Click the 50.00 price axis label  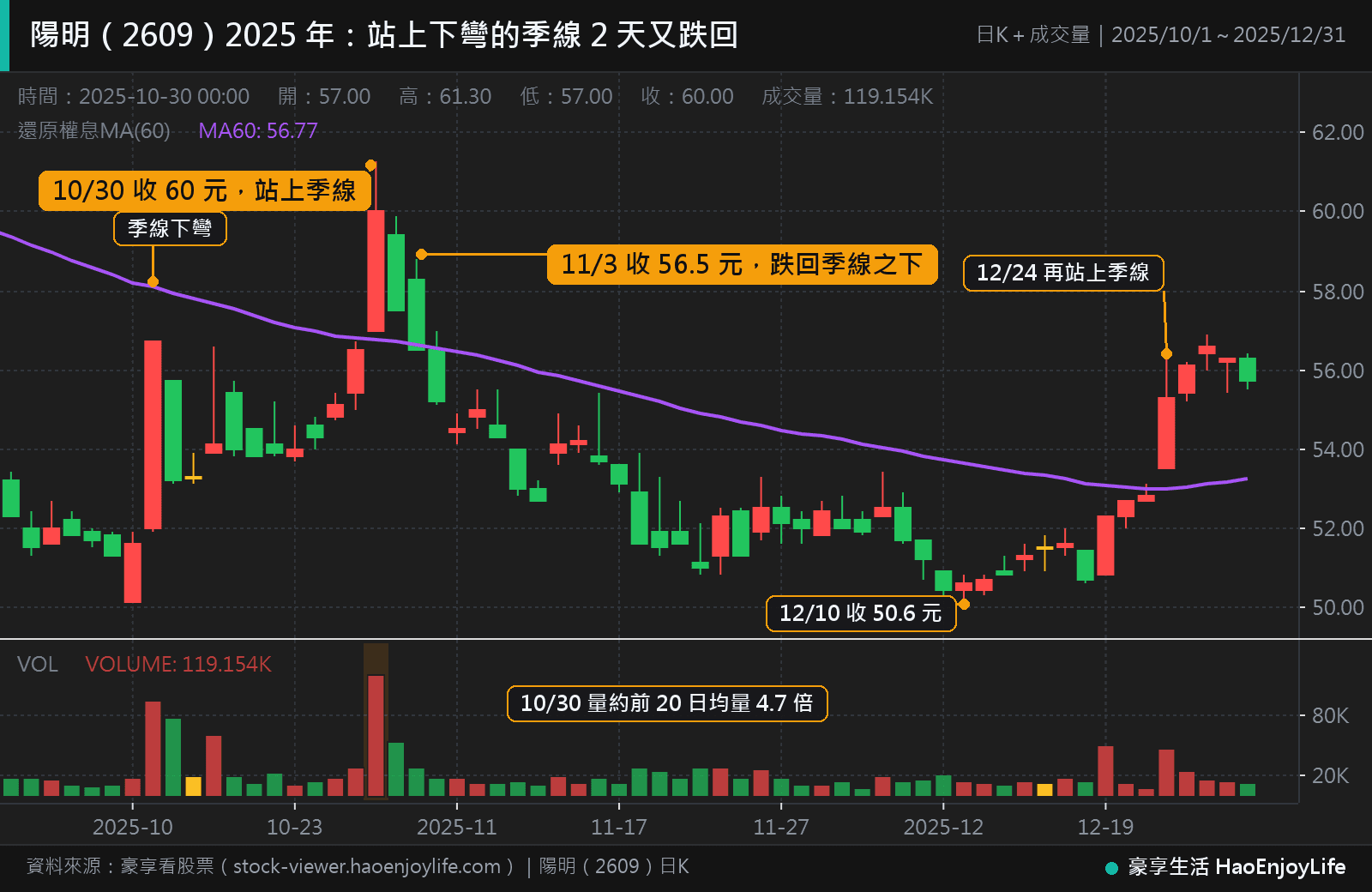[x=1338, y=607]
